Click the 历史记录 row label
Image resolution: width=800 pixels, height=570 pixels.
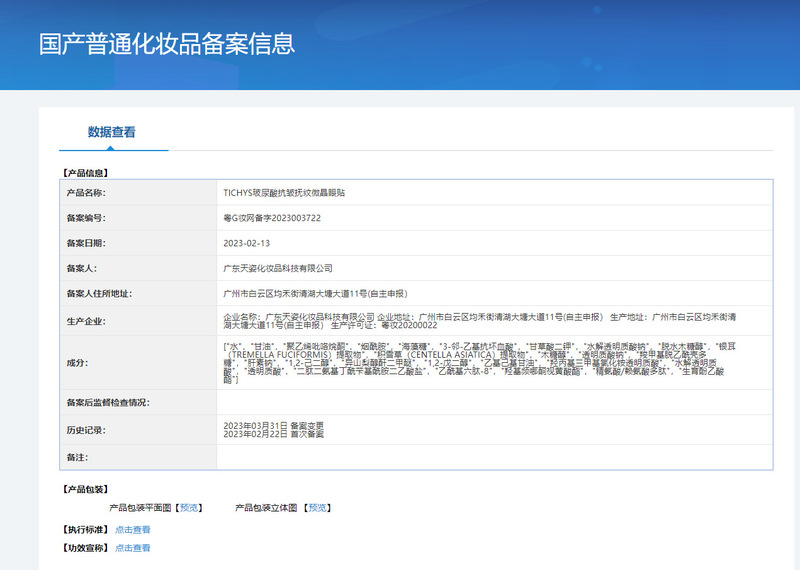pos(86,430)
